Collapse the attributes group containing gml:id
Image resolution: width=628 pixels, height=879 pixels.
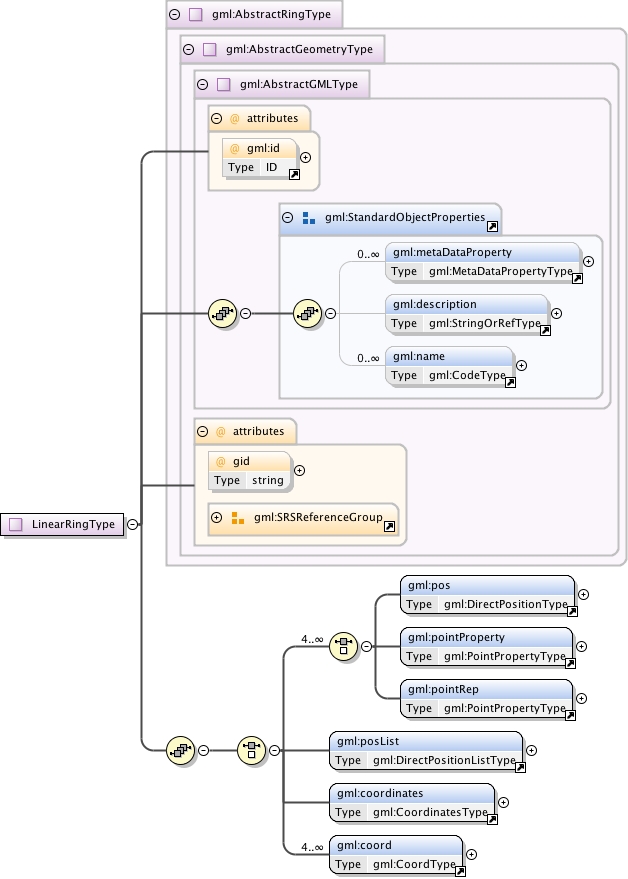(x=216, y=119)
